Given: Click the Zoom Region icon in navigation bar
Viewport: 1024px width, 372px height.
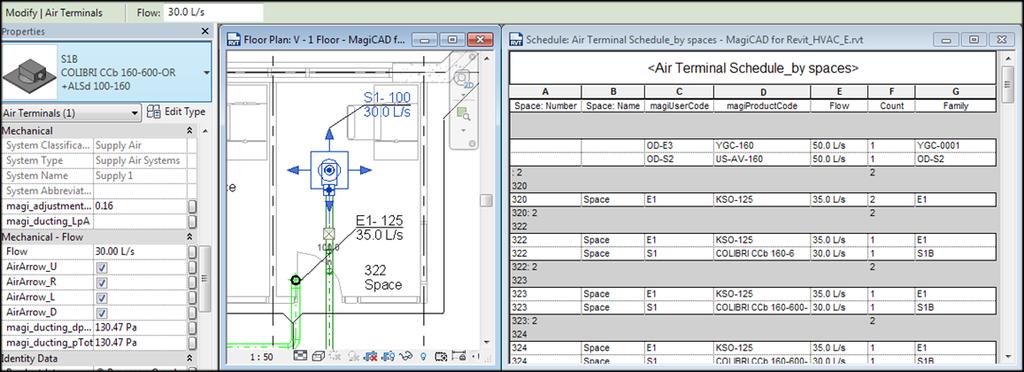Looking at the screenshot, I should (x=464, y=115).
